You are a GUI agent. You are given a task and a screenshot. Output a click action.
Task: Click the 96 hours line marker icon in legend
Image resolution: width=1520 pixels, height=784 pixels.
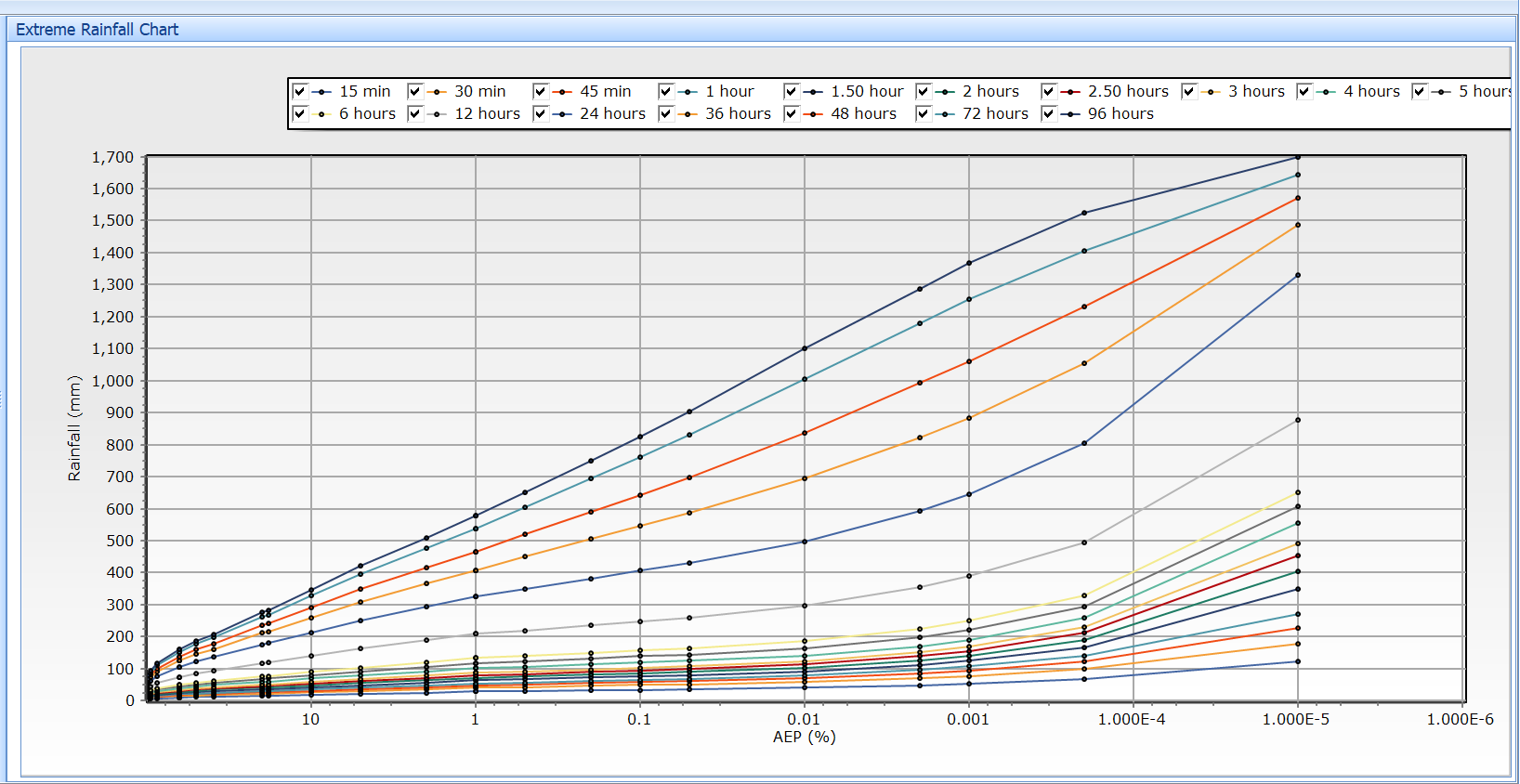pyautogui.click(x=1070, y=114)
